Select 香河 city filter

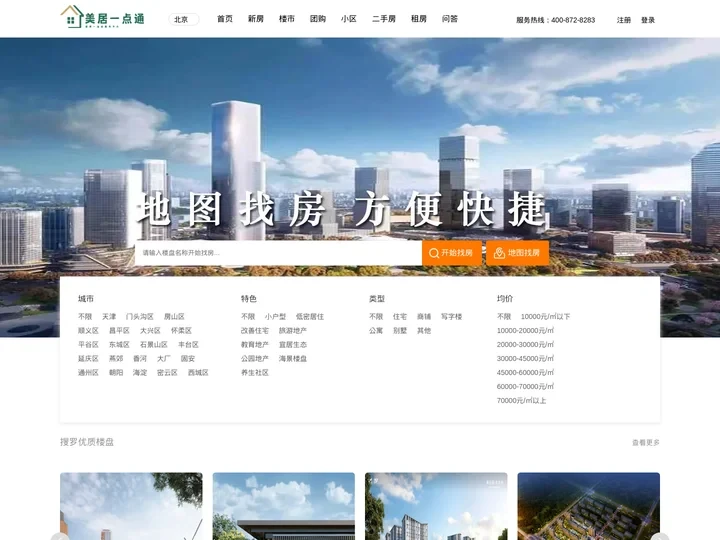point(140,359)
